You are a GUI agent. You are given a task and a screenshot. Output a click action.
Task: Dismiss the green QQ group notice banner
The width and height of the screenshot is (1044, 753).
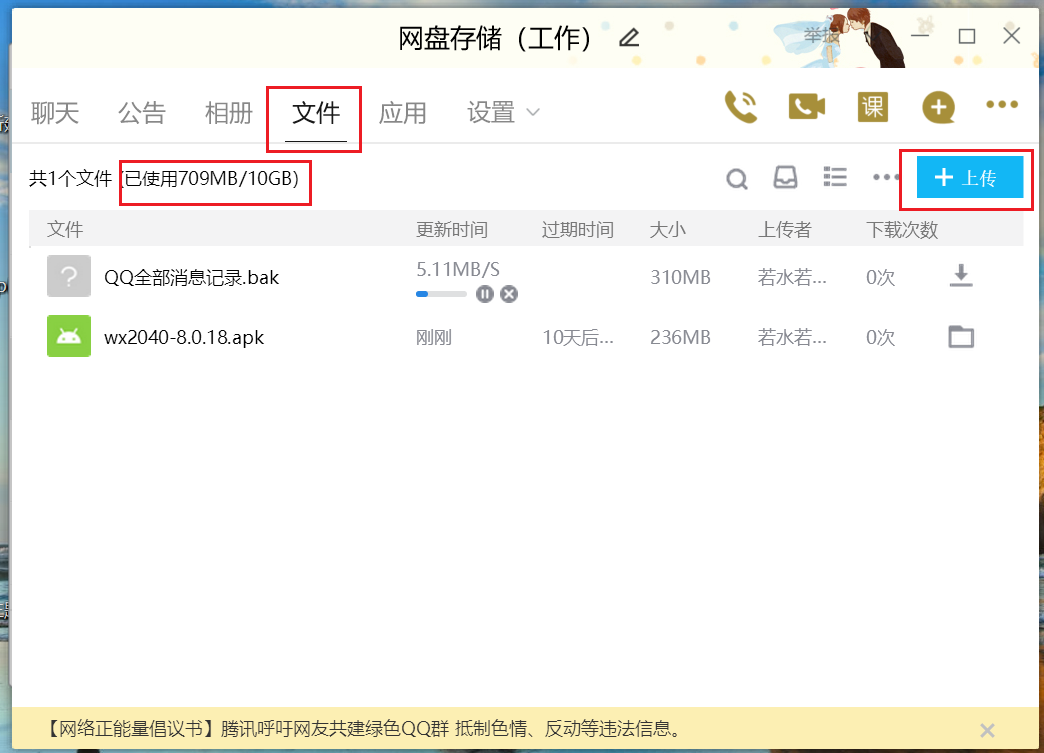point(987,730)
